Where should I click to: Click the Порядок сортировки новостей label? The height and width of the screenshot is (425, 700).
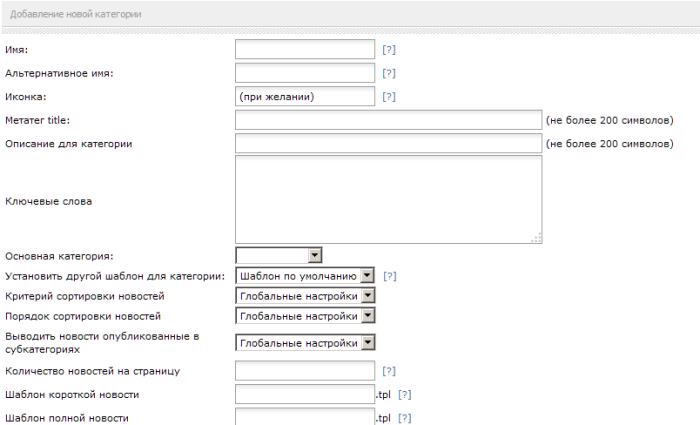[x=83, y=317]
